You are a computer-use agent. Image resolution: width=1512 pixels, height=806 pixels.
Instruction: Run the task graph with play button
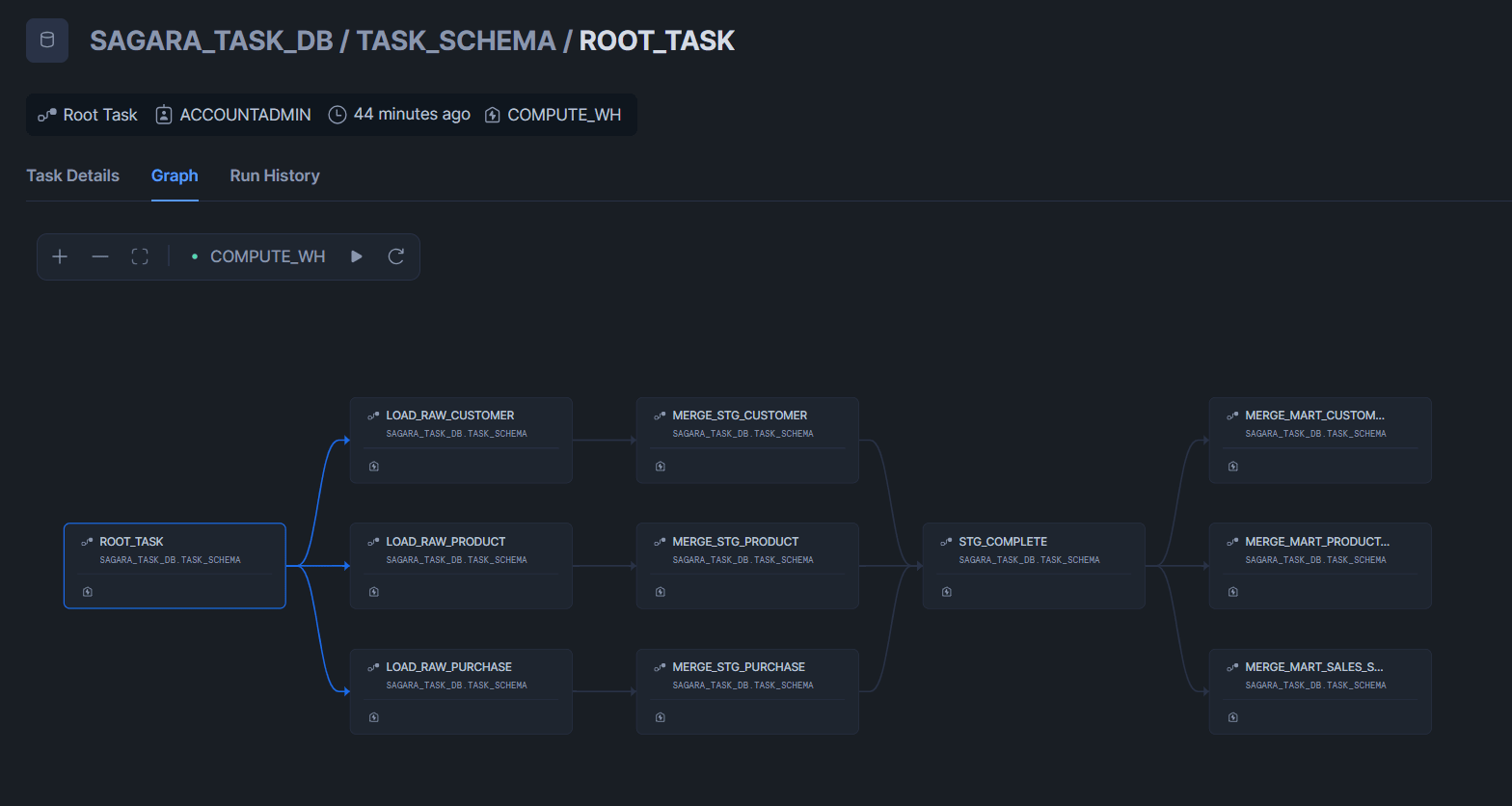coord(357,256)
